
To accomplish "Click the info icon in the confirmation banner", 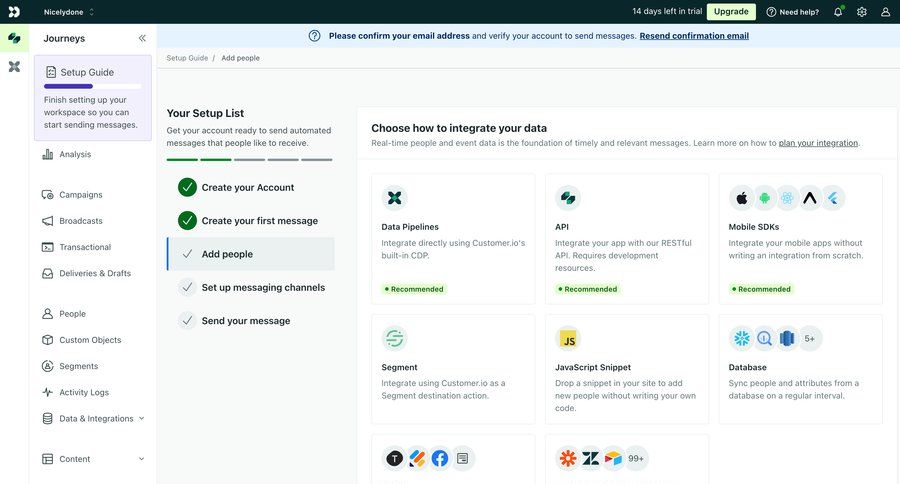I will coord(315,36).
